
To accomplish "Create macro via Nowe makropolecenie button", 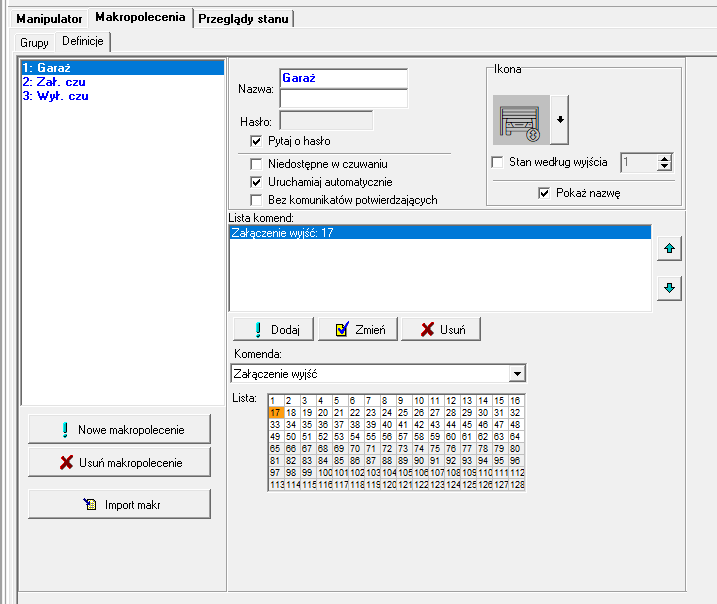I will [x=119, y=429].
